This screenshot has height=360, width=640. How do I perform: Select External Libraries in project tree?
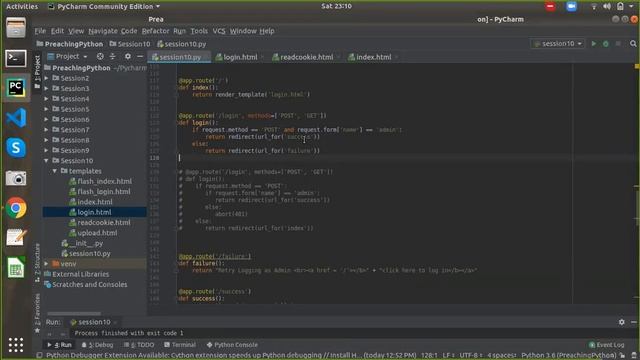point(80,274)
